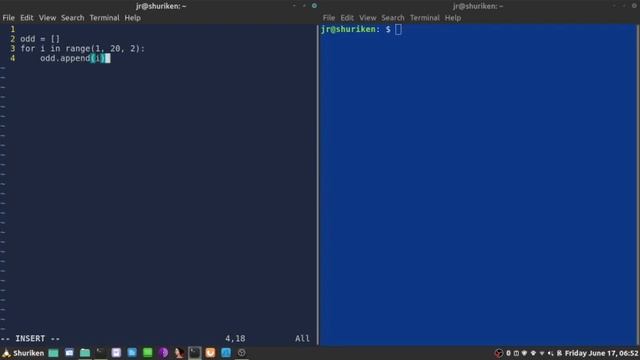The image size is (640, 360).
Task: Open the calendar from the Friday June 17 clock
Action: (602, 353)
